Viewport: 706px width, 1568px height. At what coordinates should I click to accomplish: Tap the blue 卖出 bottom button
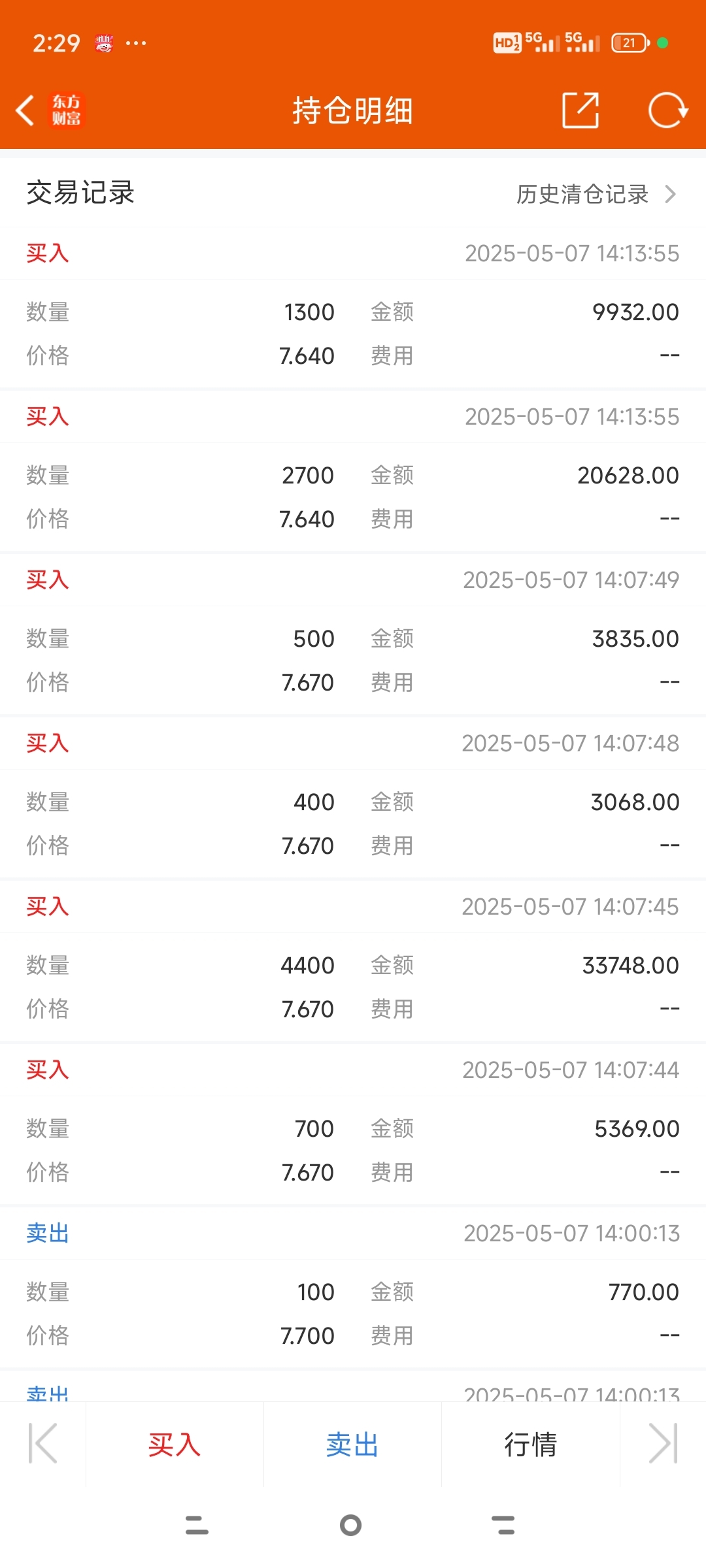(352, 1444)
